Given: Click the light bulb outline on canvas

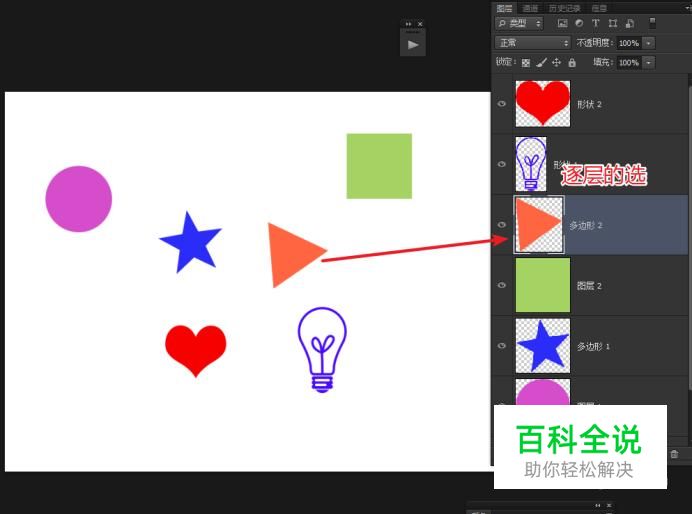Looking at the screenshot, I should point(322,349).
